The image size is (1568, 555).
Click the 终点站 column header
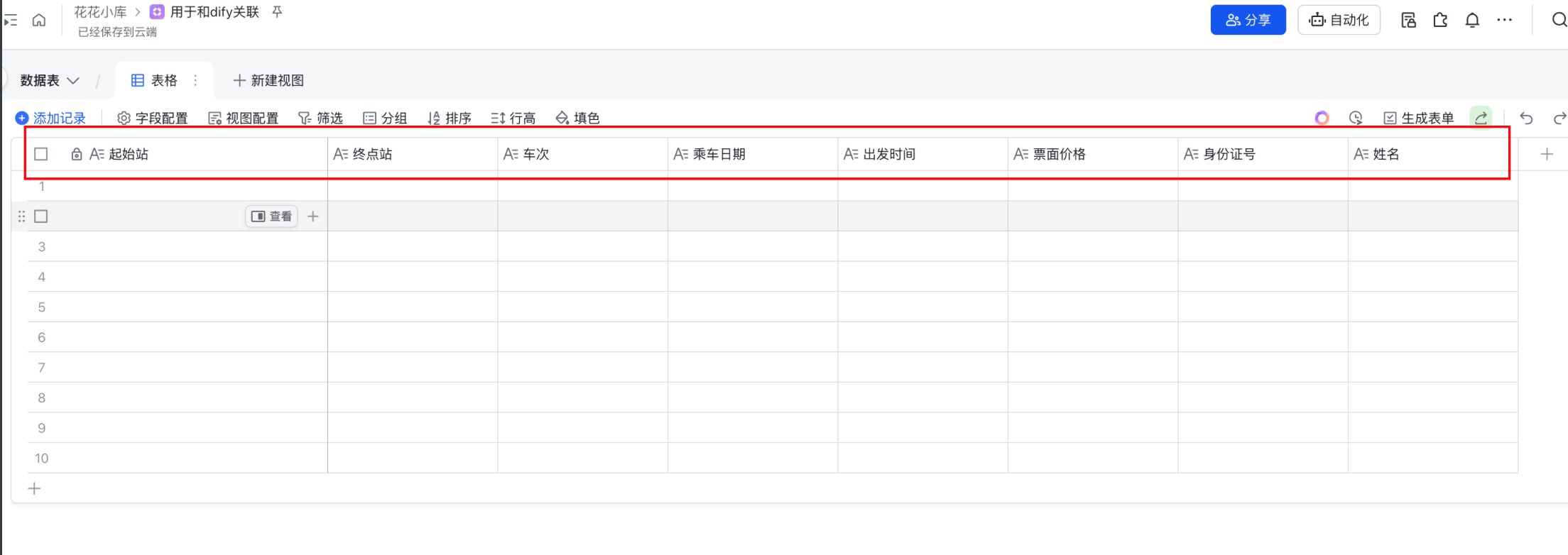point(413,154)
